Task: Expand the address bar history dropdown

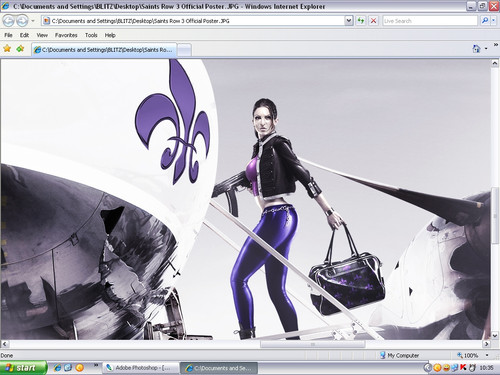Action: (x=348, y=21)
